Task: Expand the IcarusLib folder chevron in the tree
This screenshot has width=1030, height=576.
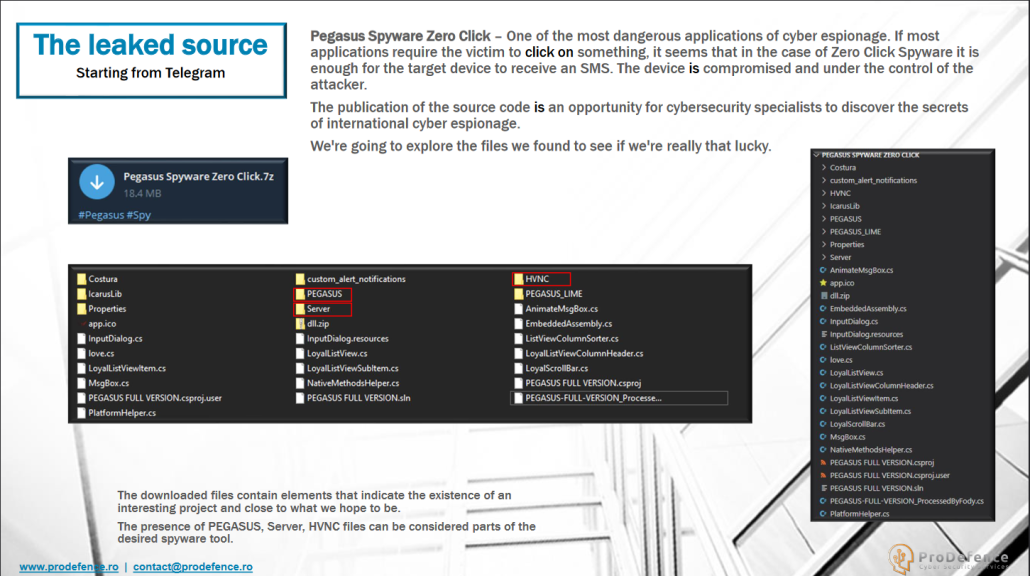Action: [824, 206]
